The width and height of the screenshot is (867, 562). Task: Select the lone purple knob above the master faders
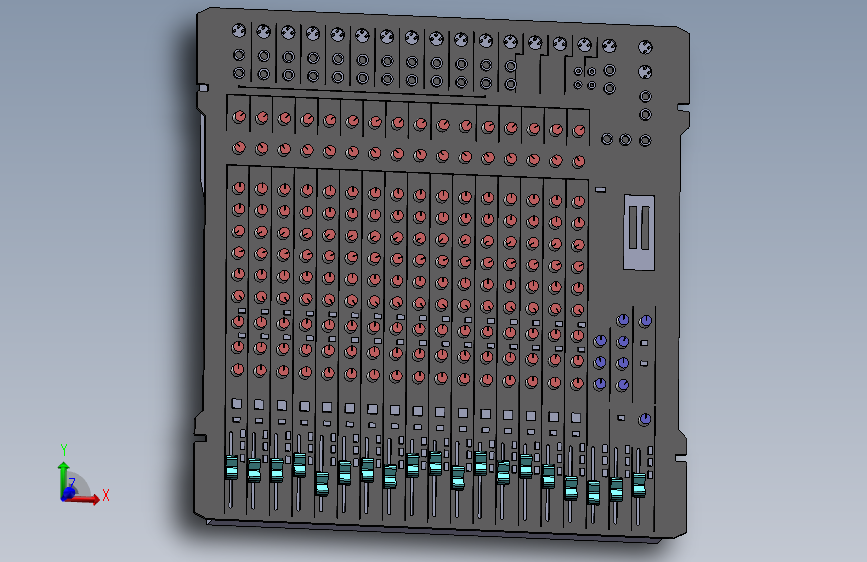coord(645,420)
